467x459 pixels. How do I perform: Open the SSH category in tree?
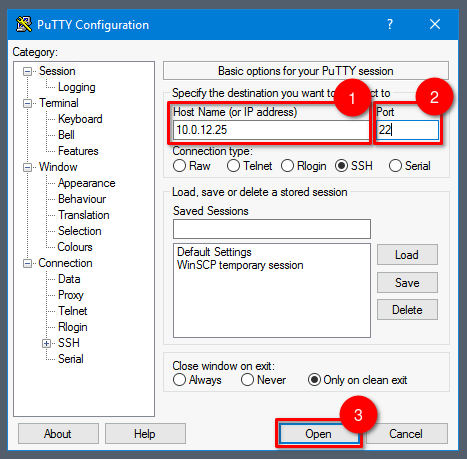tap(69, 343)
